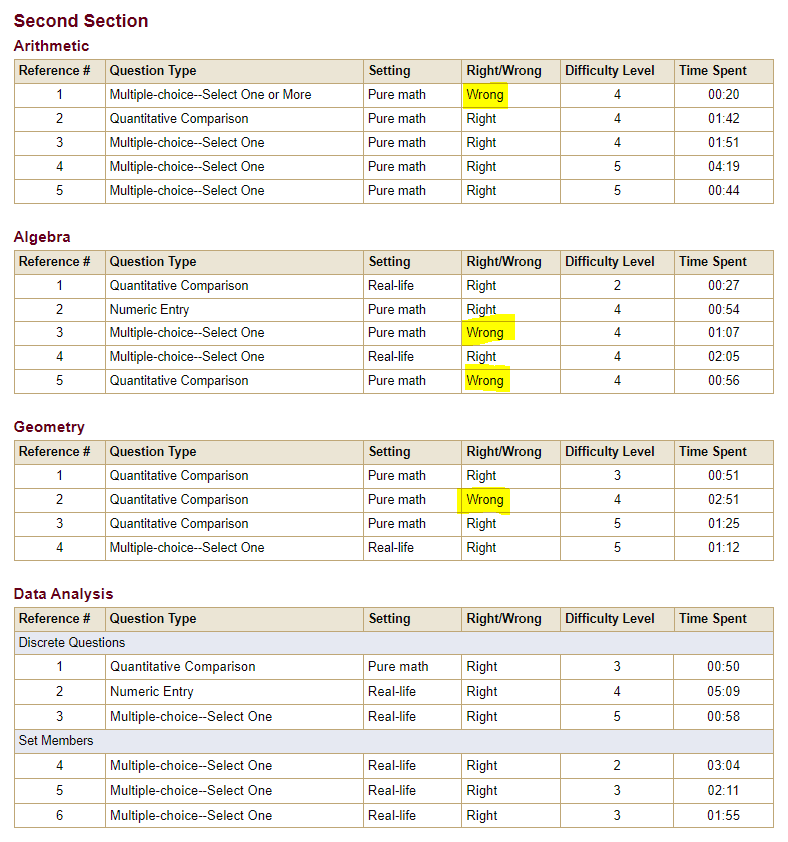This screenshot has height=842, width=788.
Task: Select the Arithmetic section heading
Action: click(52, 46)
